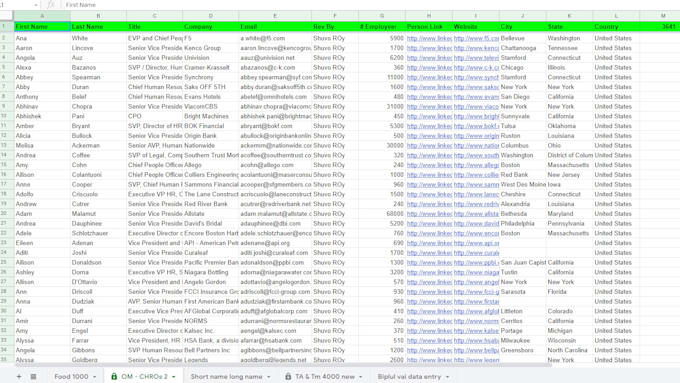Screen dimensions: 680x383
Task: Open the all sheets list icon
Action: click(33, 376)
